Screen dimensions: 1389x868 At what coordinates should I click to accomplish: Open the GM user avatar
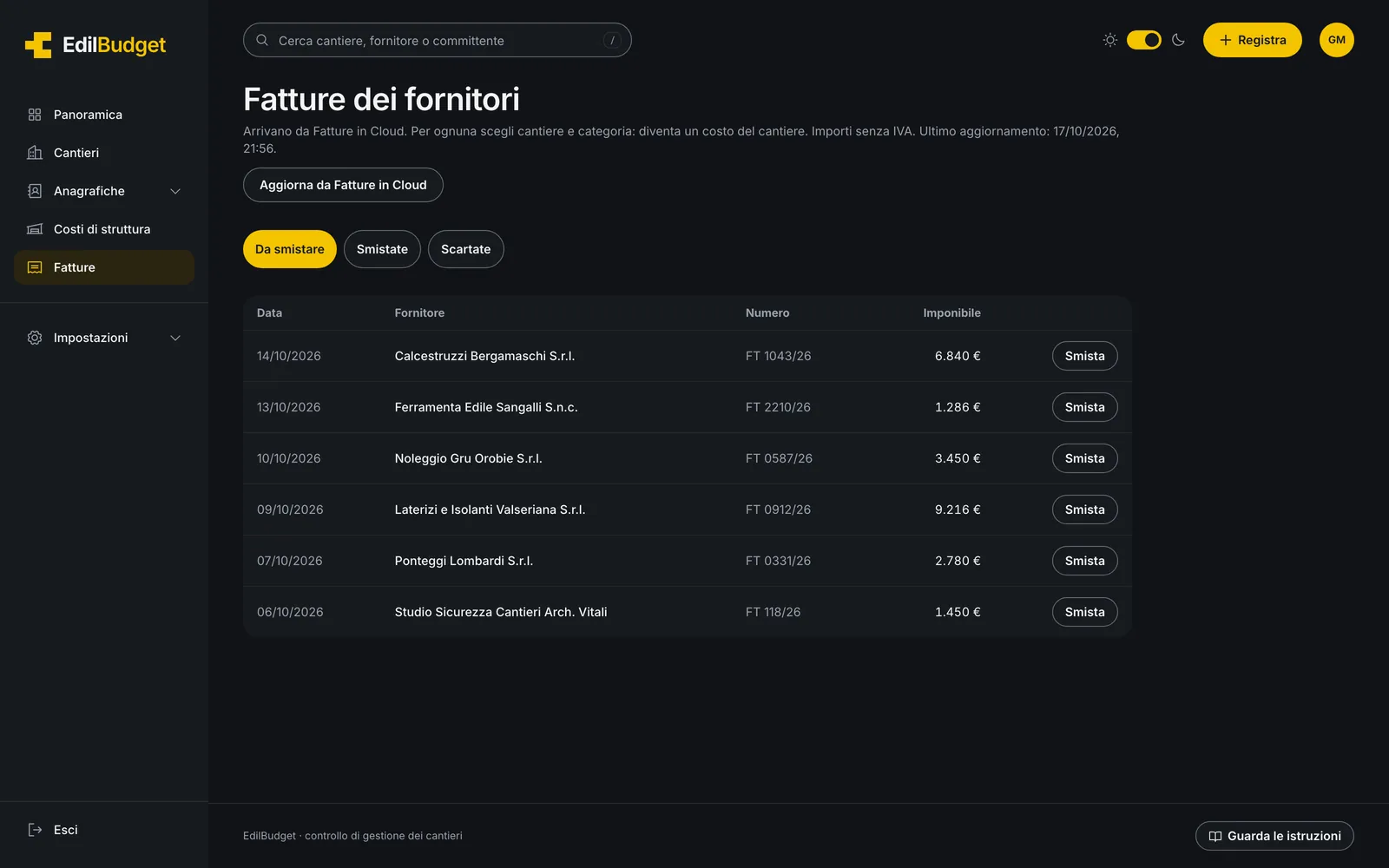(x=1337, y=40)
